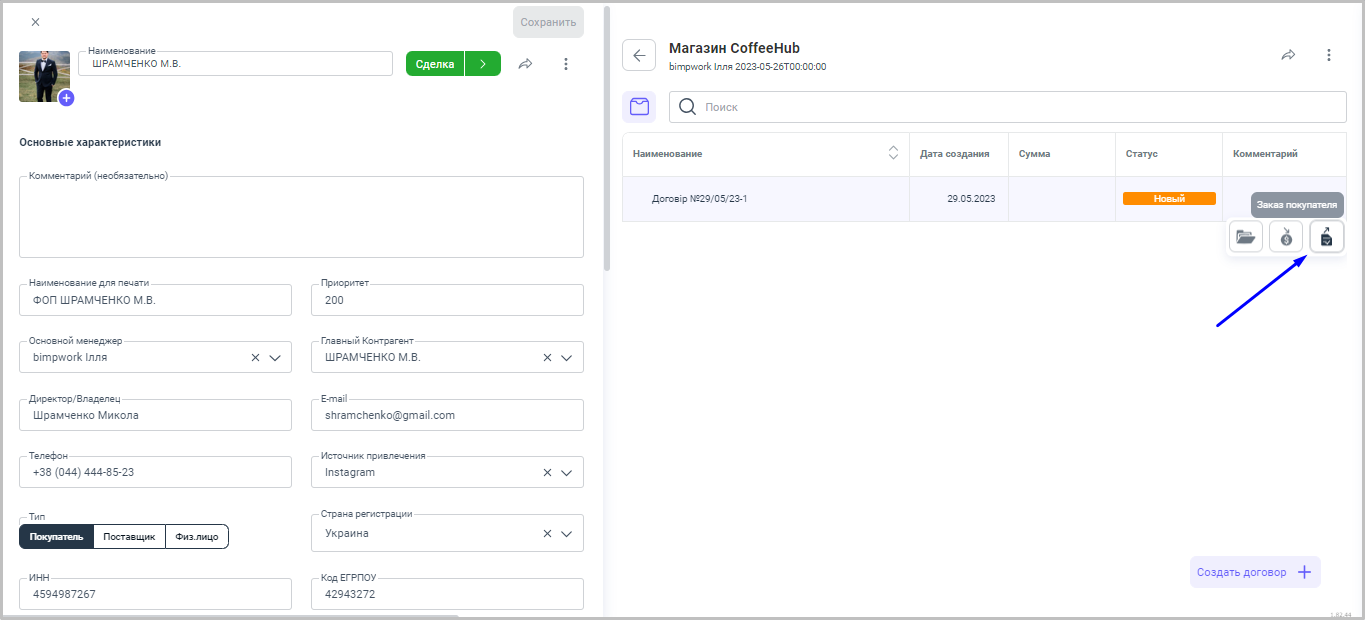The width and height of the screenshot is (1365, 620).
Task: Open three-dot menu in the right panel header
Action: [x=1329, y=55]
